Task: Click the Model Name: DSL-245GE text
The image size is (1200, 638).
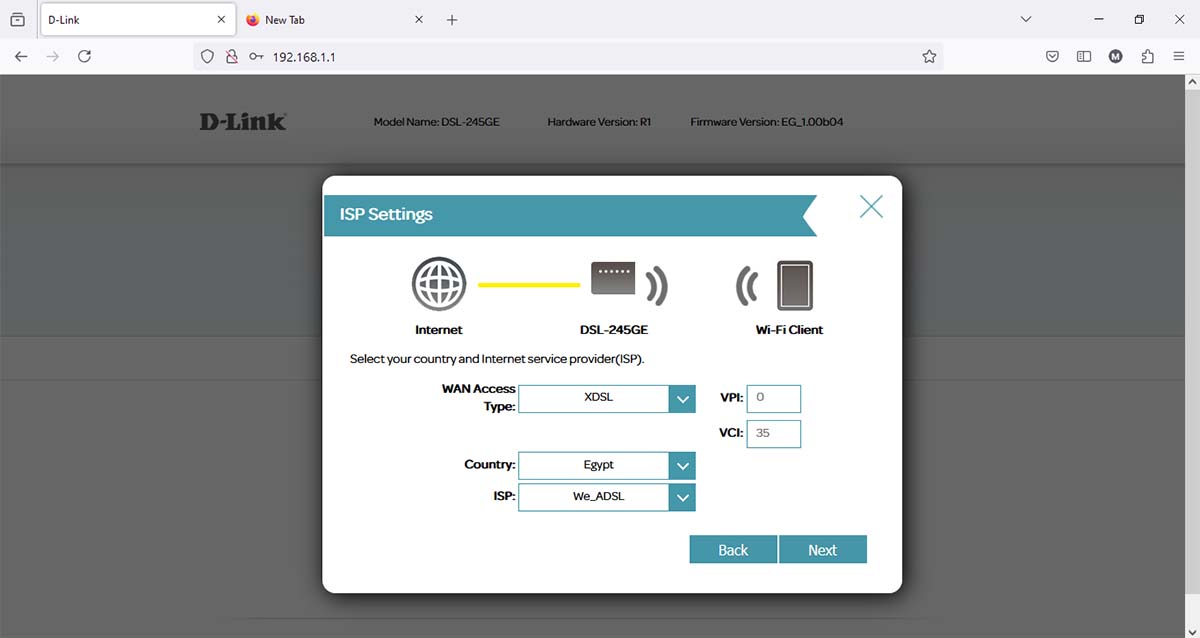Action: tap(436, 122)
